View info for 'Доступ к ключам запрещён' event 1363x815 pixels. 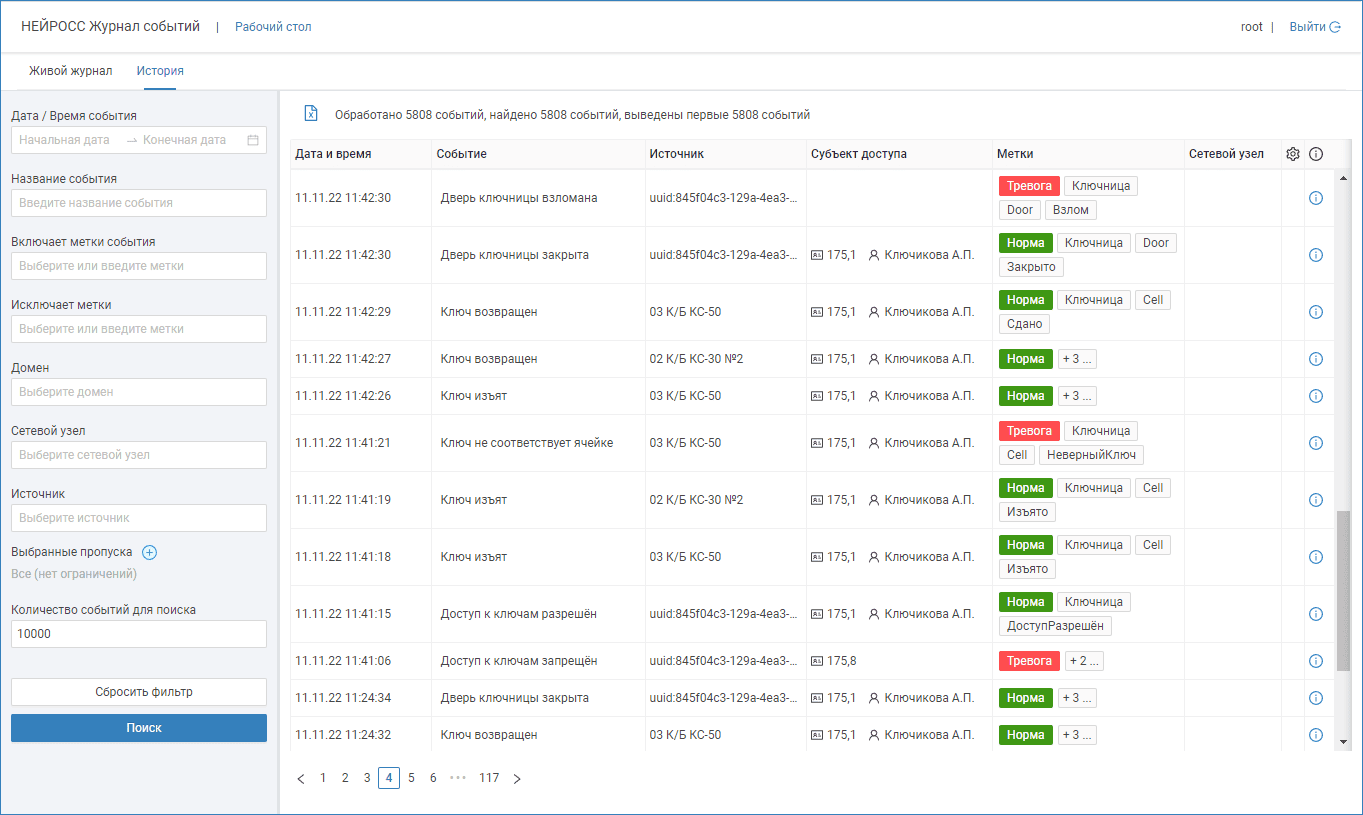point(1315,661)
